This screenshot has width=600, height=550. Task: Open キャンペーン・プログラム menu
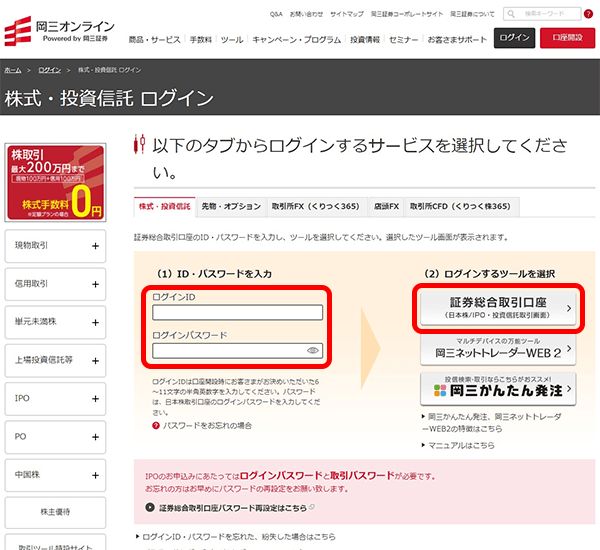pos(297,39)
